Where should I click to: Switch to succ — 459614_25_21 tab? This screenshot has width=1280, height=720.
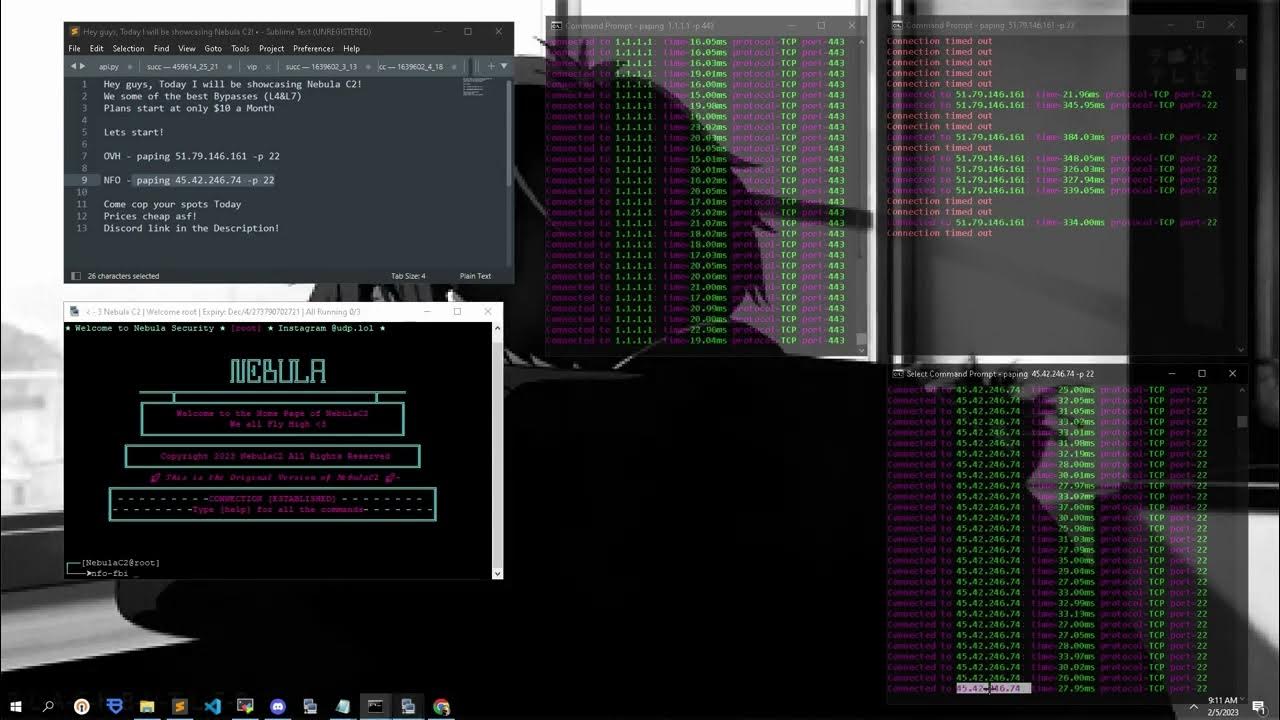click(180, 67)
